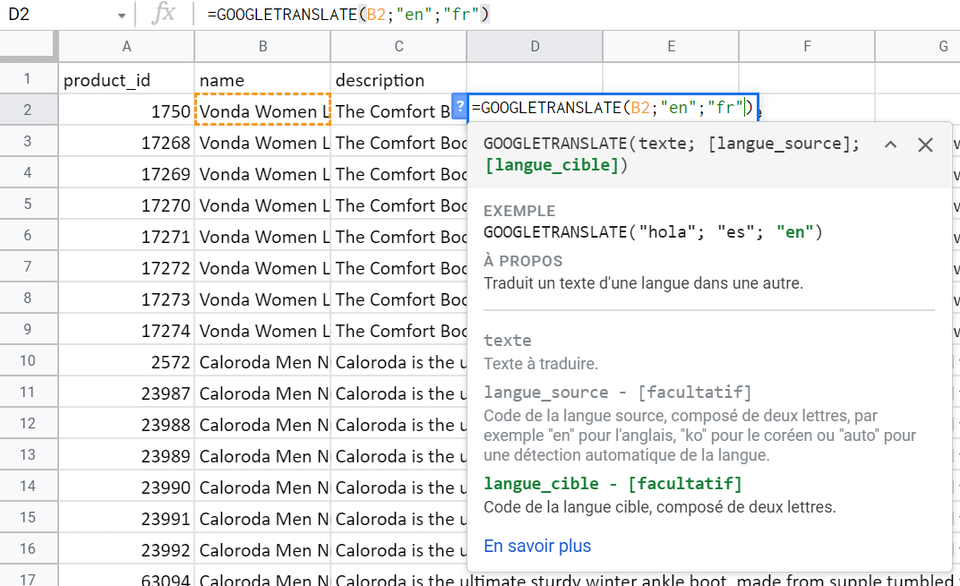Select the cell containing 23988
The image size is (960, 586).
tap(126, 423)
